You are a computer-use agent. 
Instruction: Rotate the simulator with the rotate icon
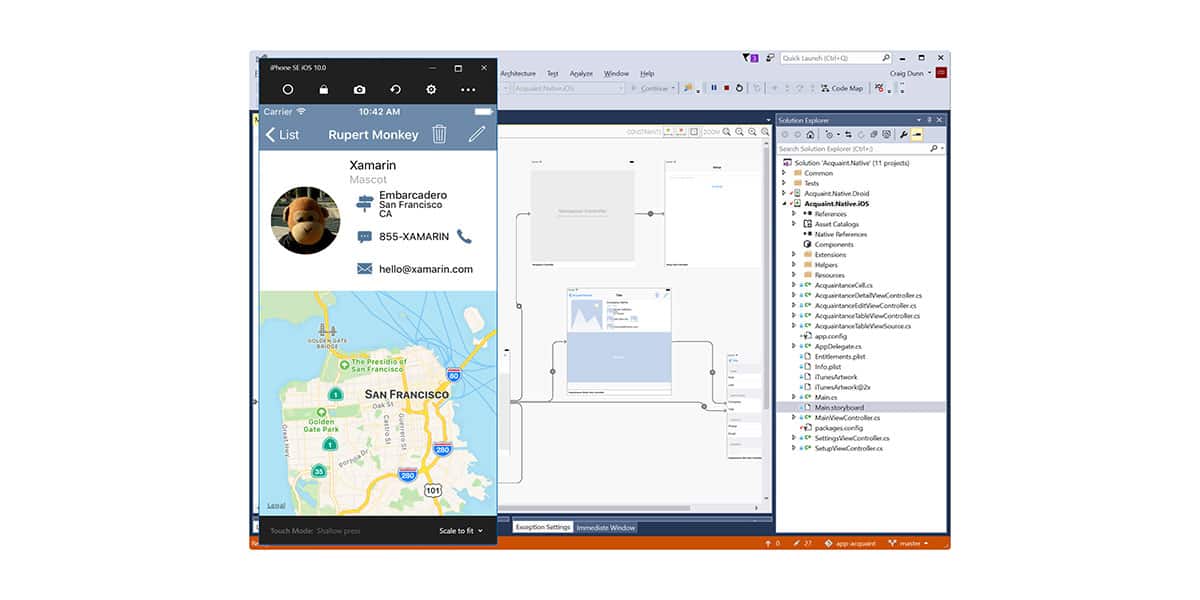pos(395,89)
